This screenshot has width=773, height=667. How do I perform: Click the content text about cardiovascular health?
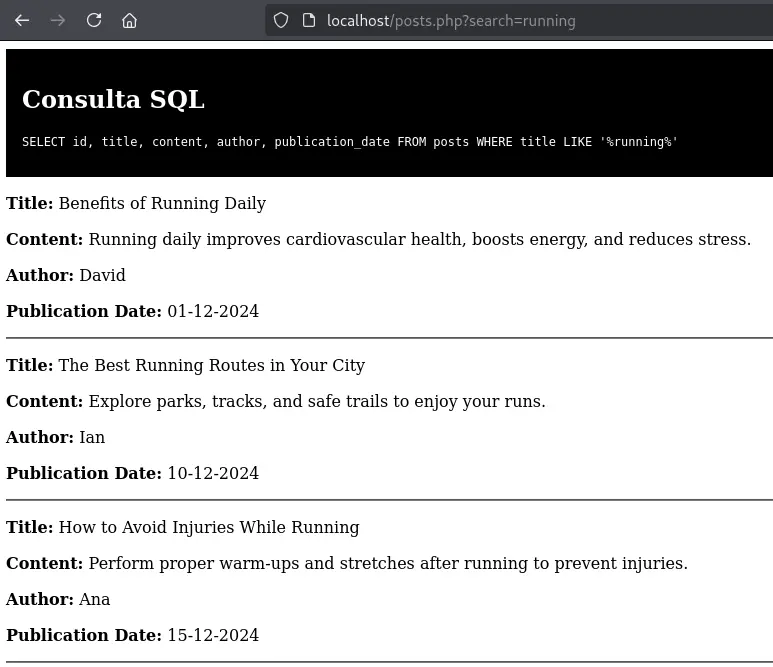(x=419, y=240)
